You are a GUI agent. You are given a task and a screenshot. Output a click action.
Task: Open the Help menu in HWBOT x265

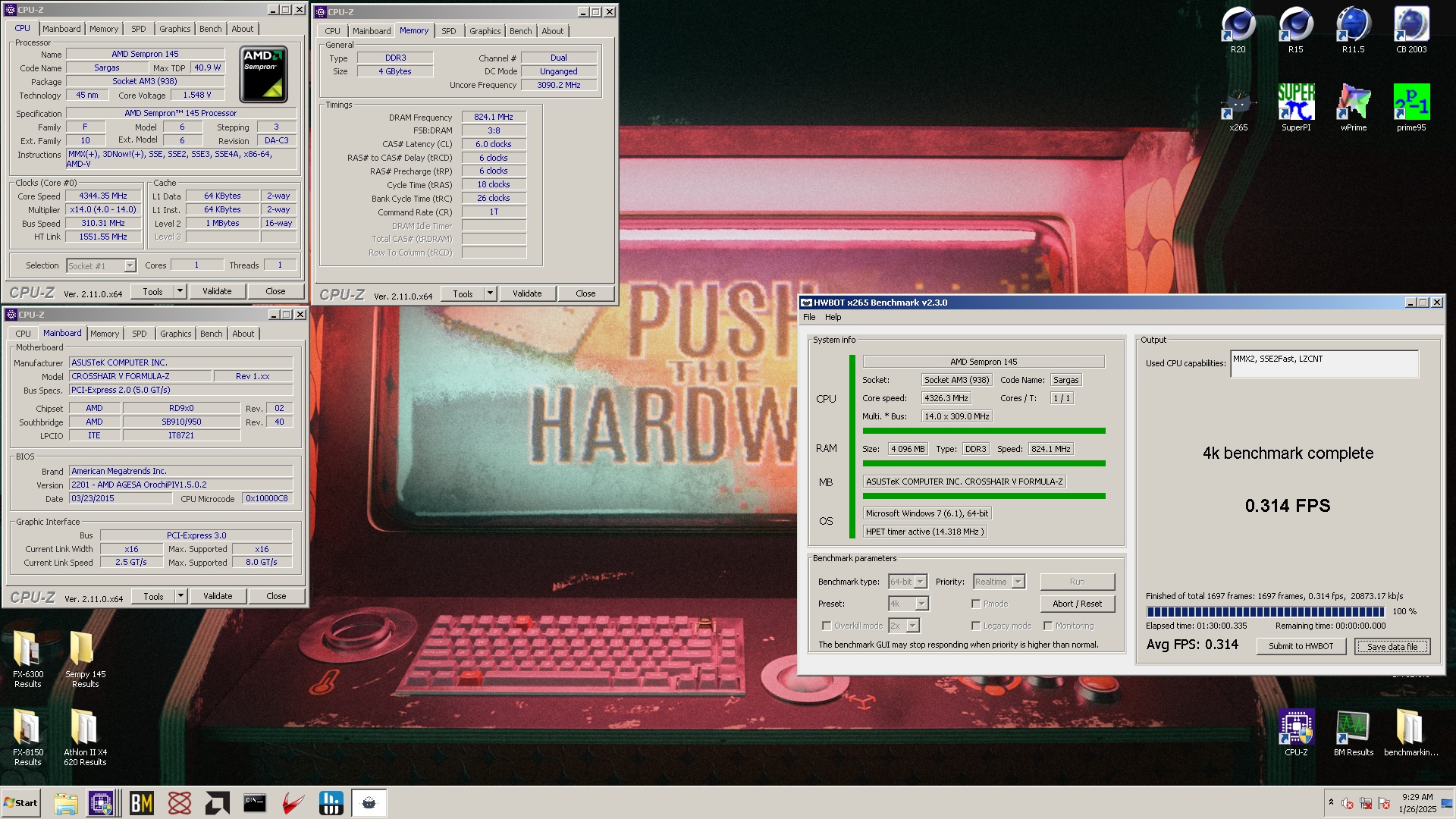[833, 317]
